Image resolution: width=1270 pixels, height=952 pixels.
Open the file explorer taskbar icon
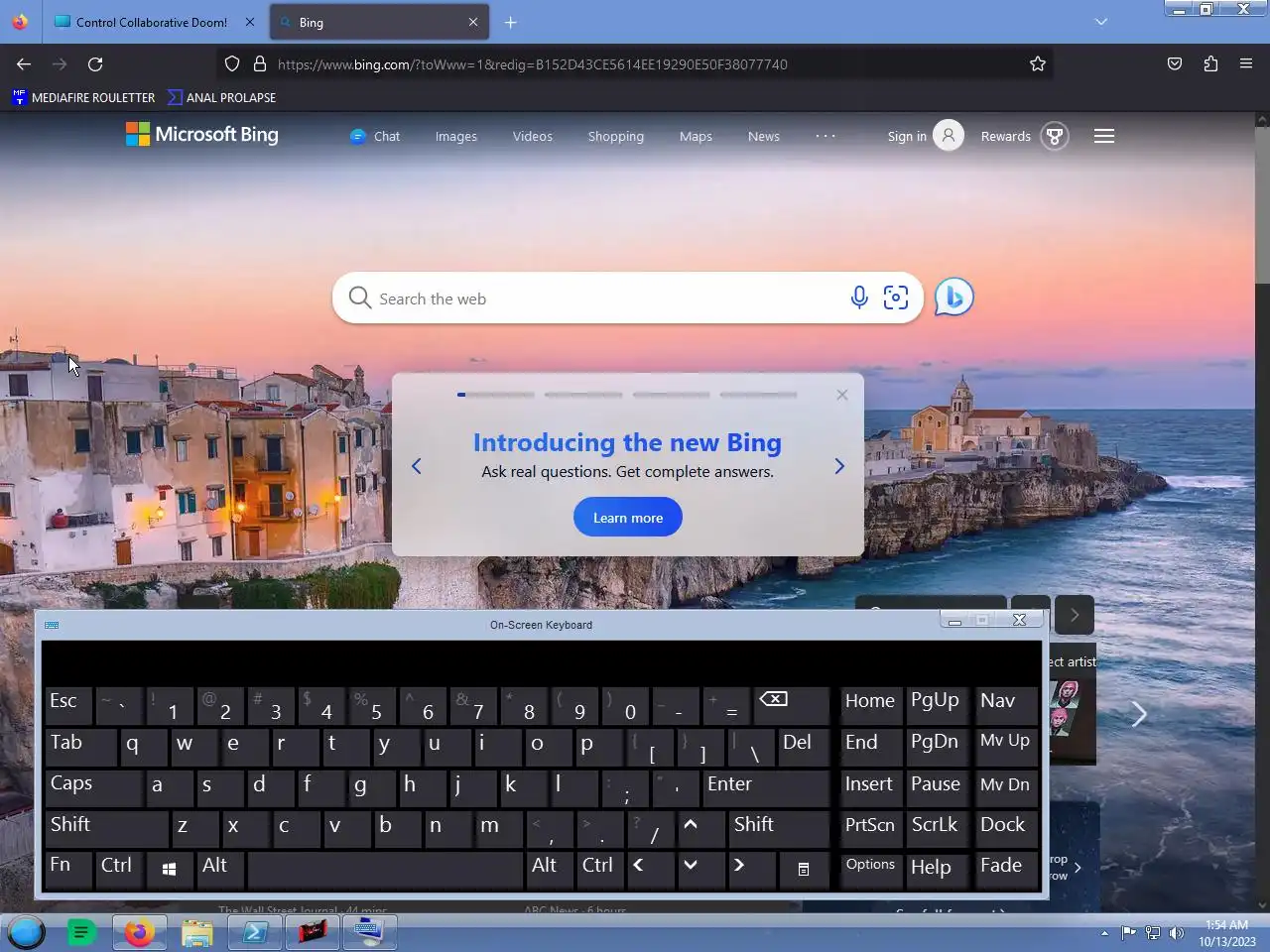197,932
